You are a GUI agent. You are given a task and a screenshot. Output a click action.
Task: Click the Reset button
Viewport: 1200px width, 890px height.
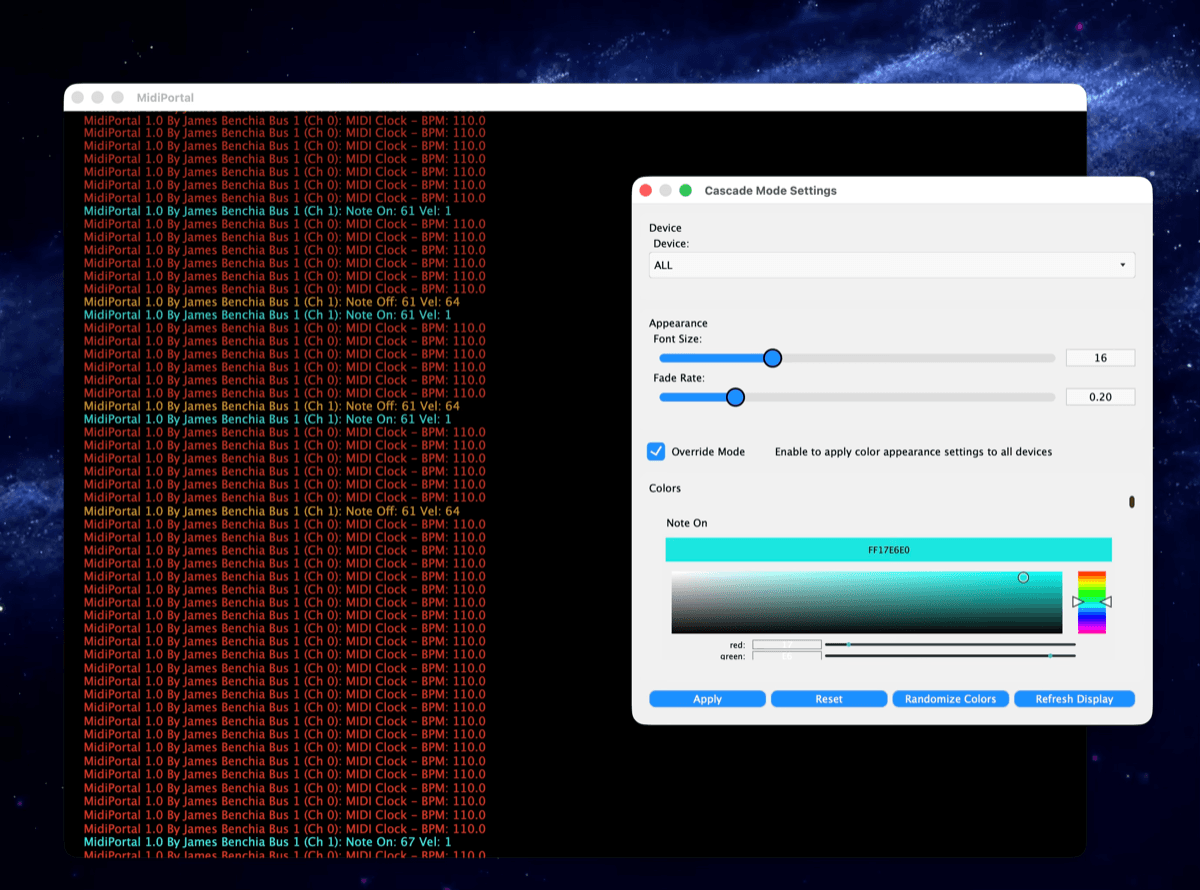point(829,699)
